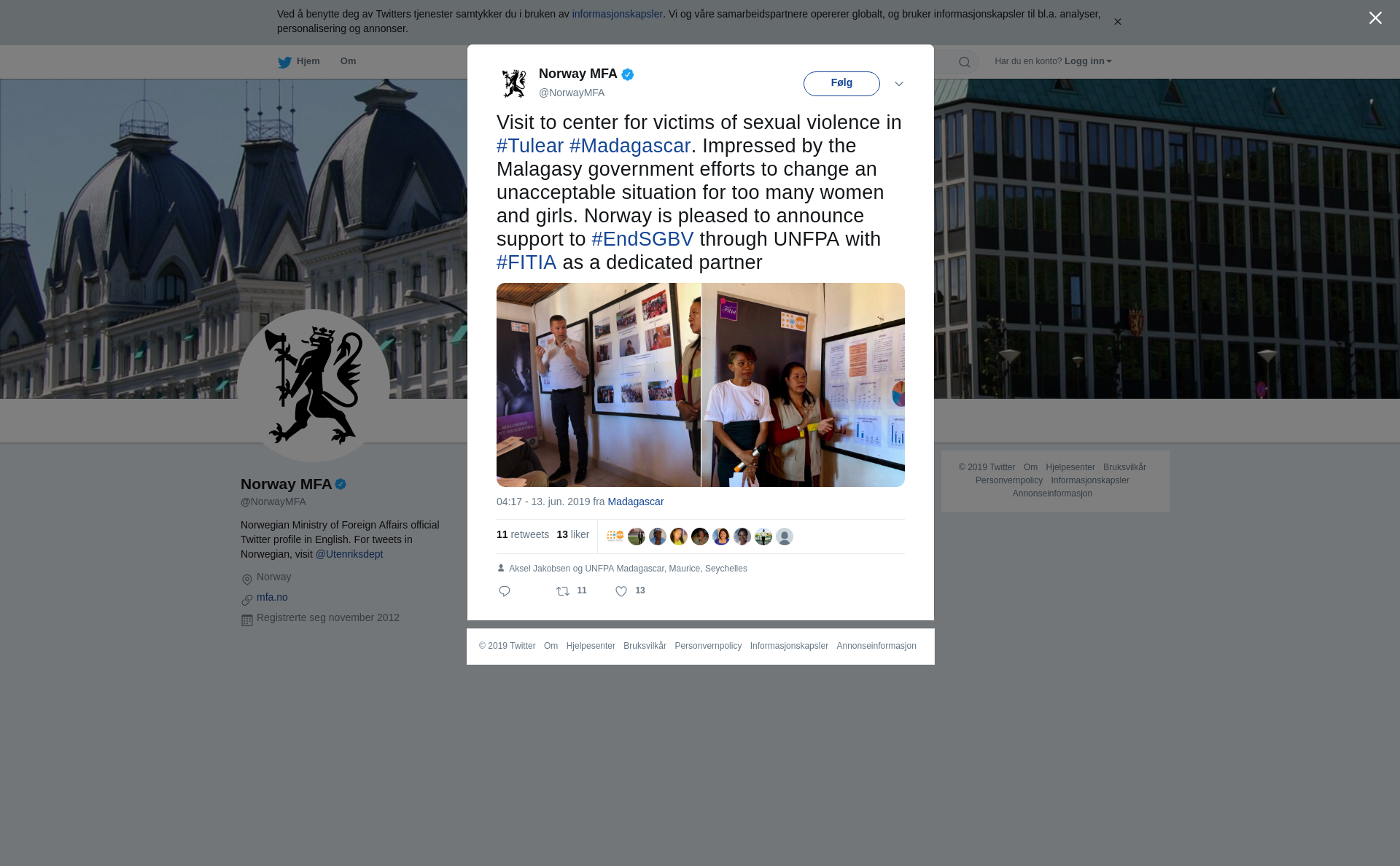
Task: Open Norway MFA lion avatar in tweet header
Action: click(x=514, y=83)
